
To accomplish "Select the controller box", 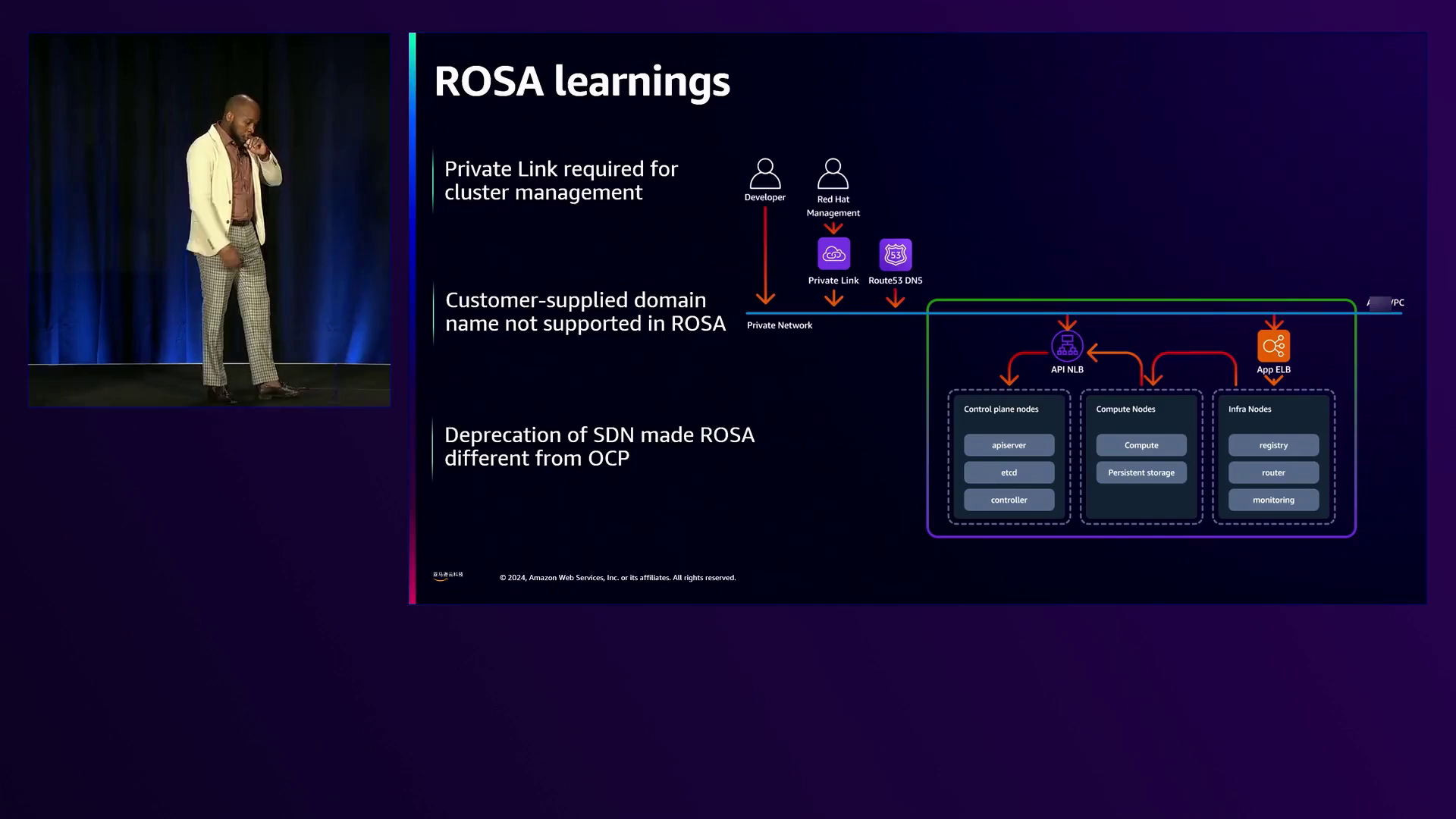I will (x=1009, y=500).
